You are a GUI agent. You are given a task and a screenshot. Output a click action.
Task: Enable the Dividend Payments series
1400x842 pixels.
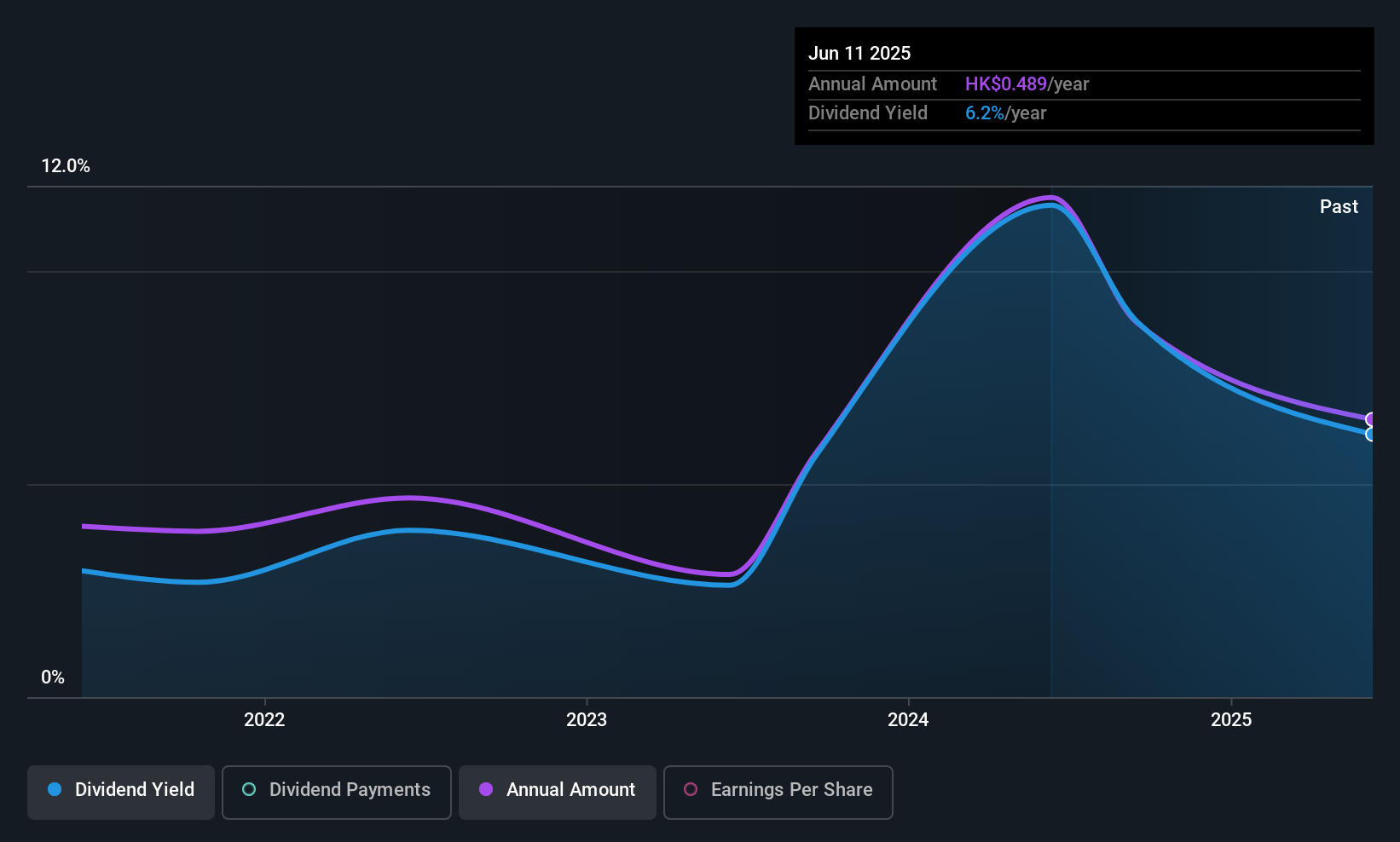tap(337, 793)
